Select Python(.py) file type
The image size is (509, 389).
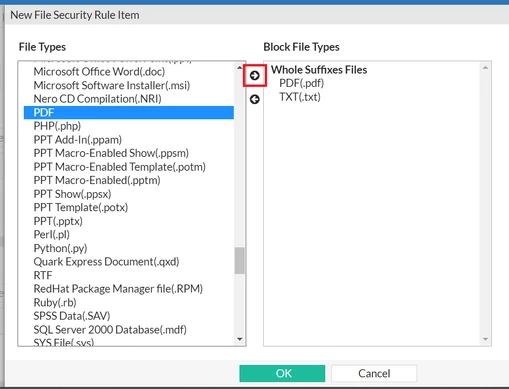coord(60,248)
